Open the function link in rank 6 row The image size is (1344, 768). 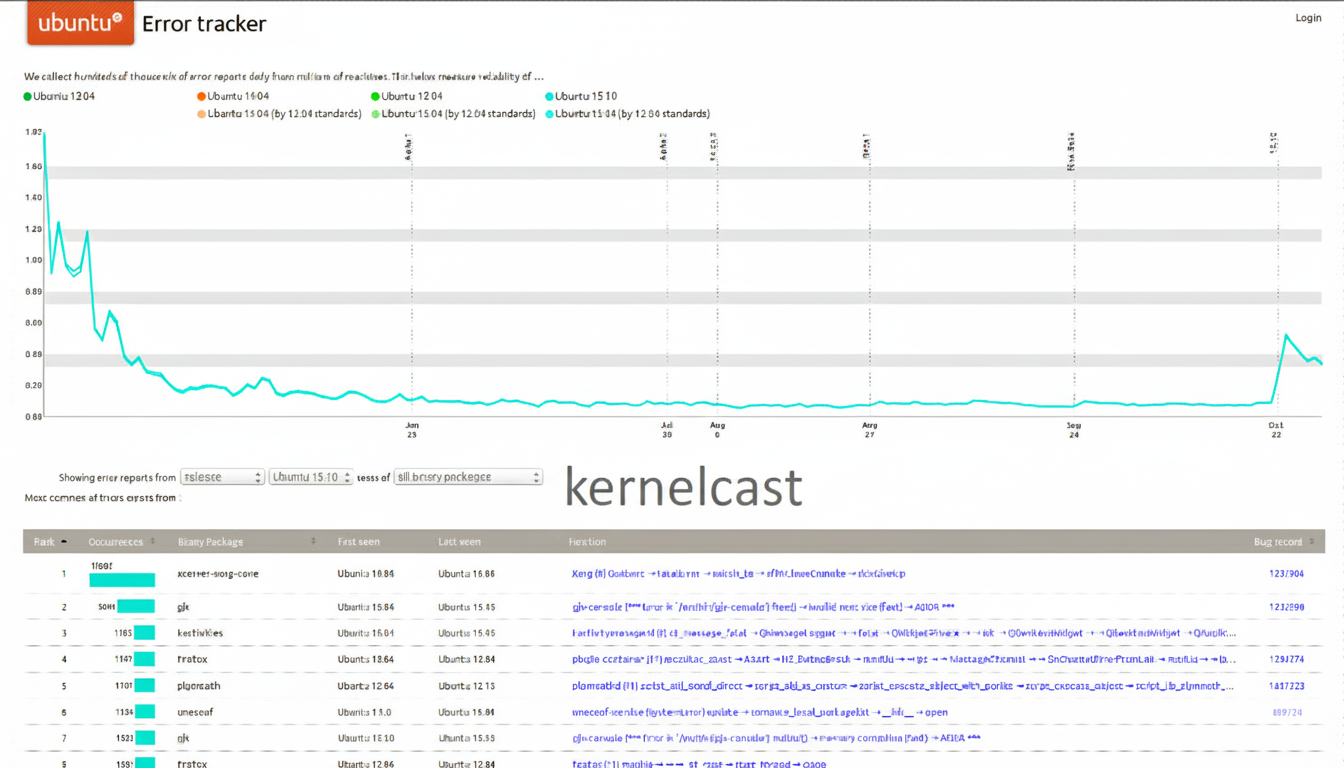pyautogui.click(x=760, y=713)
